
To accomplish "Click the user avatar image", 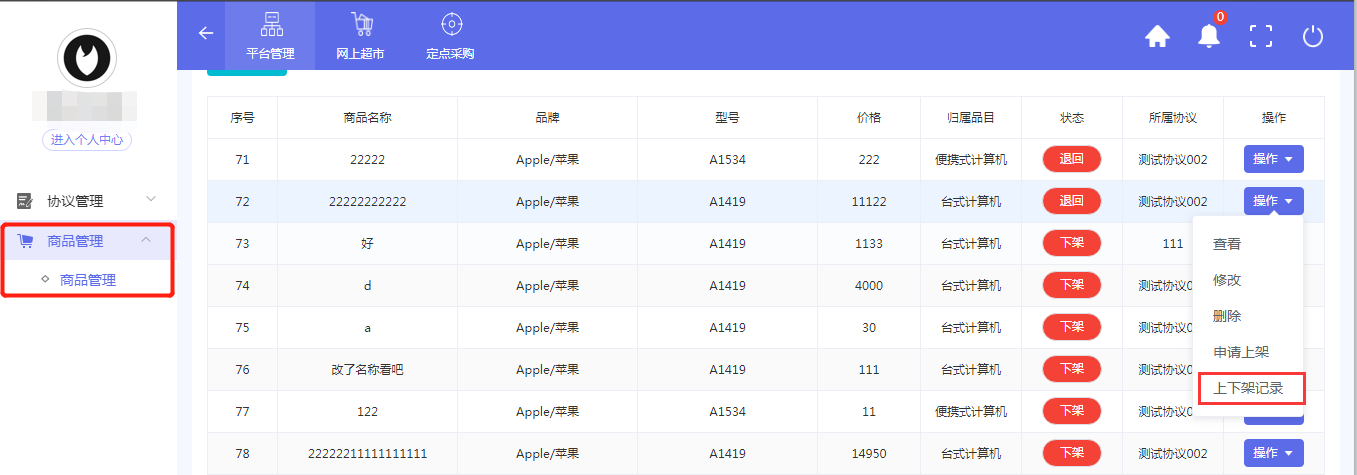I will click(x=87, y=58).
